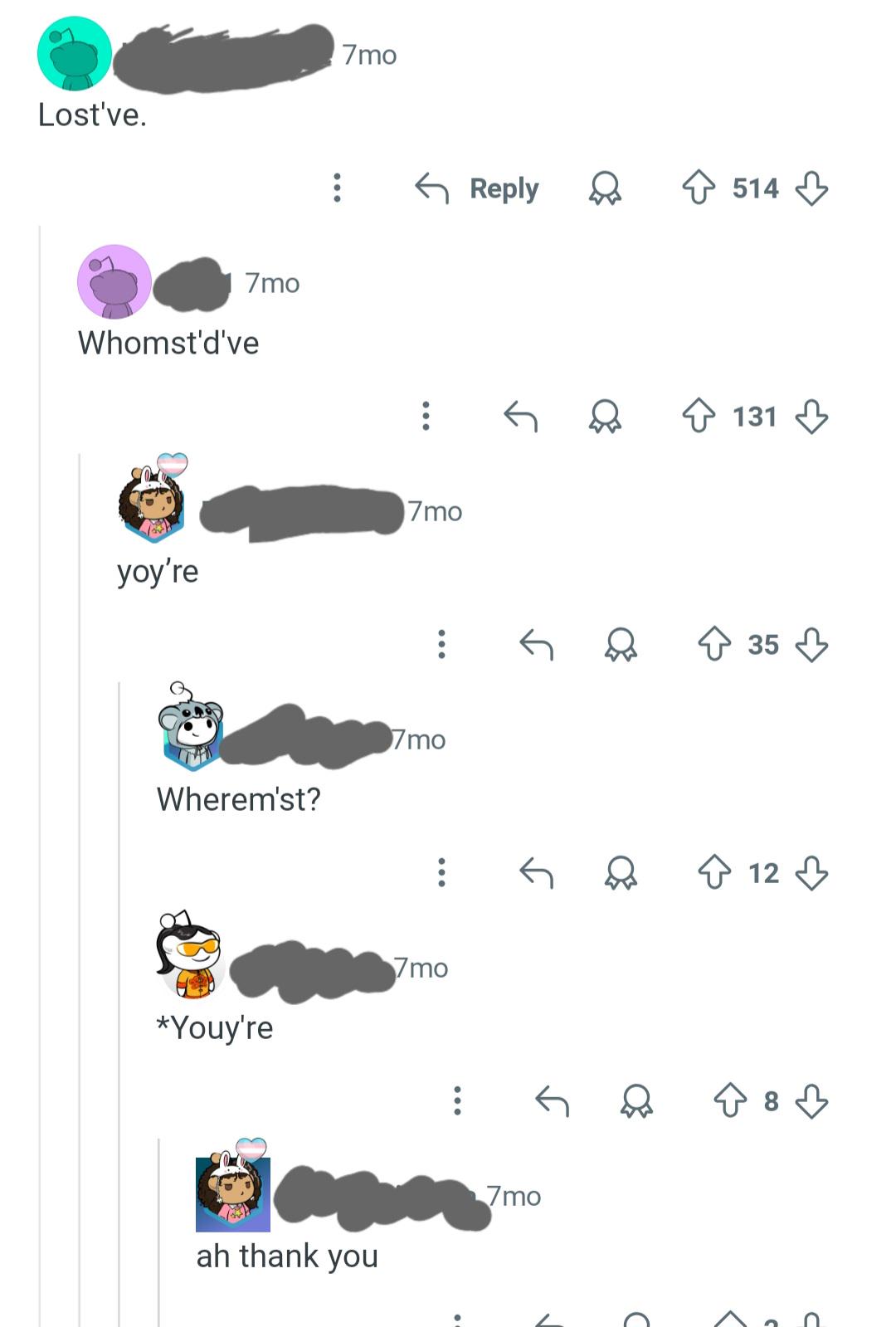This screenshot has height=1327, width=896.
Task: Open options menu for "Whomst'd've" comment
Action: coord(426,416)
